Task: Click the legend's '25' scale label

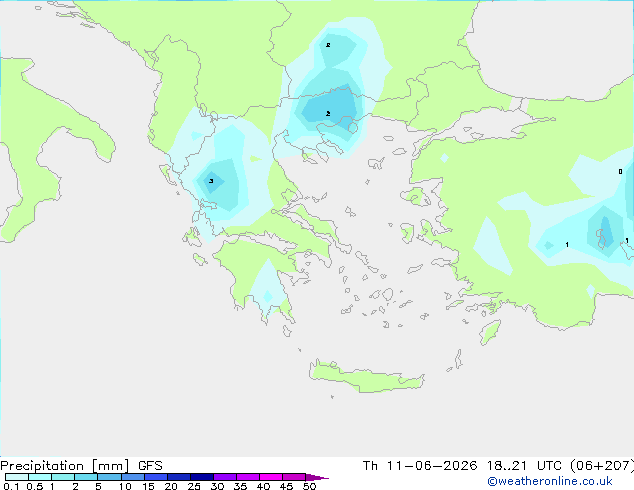Action: (194, 486)
